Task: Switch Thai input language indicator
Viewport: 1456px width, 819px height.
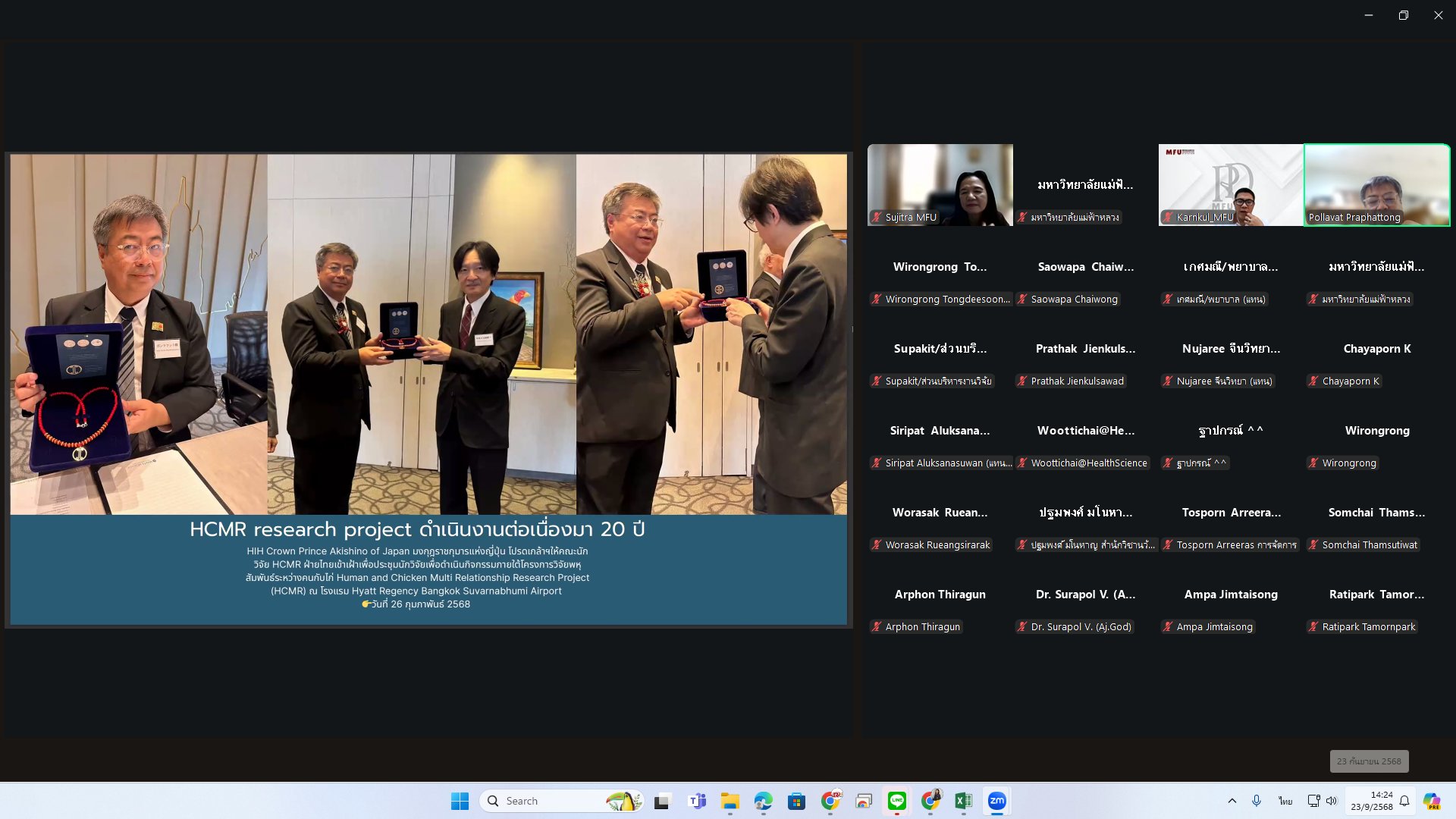Action: click(1285, 801)
